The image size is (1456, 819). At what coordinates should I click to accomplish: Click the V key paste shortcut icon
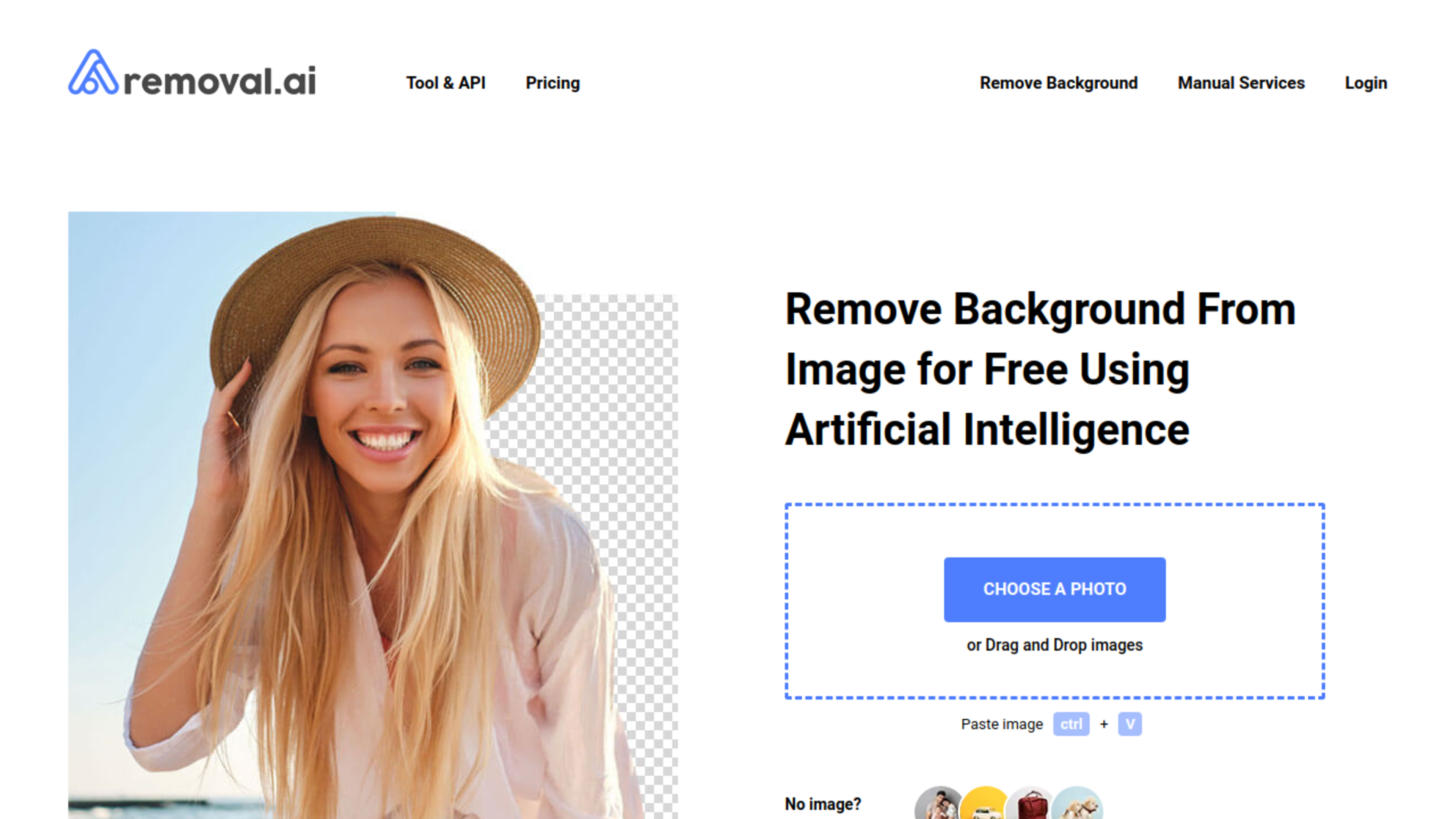[1129, 723]
